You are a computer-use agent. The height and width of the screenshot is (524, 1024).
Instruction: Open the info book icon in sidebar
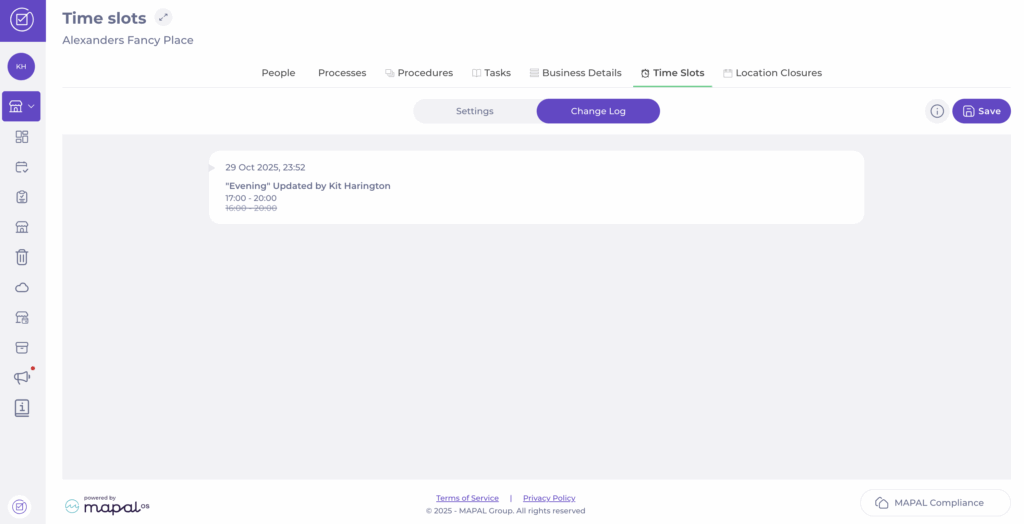coord(21,408)
